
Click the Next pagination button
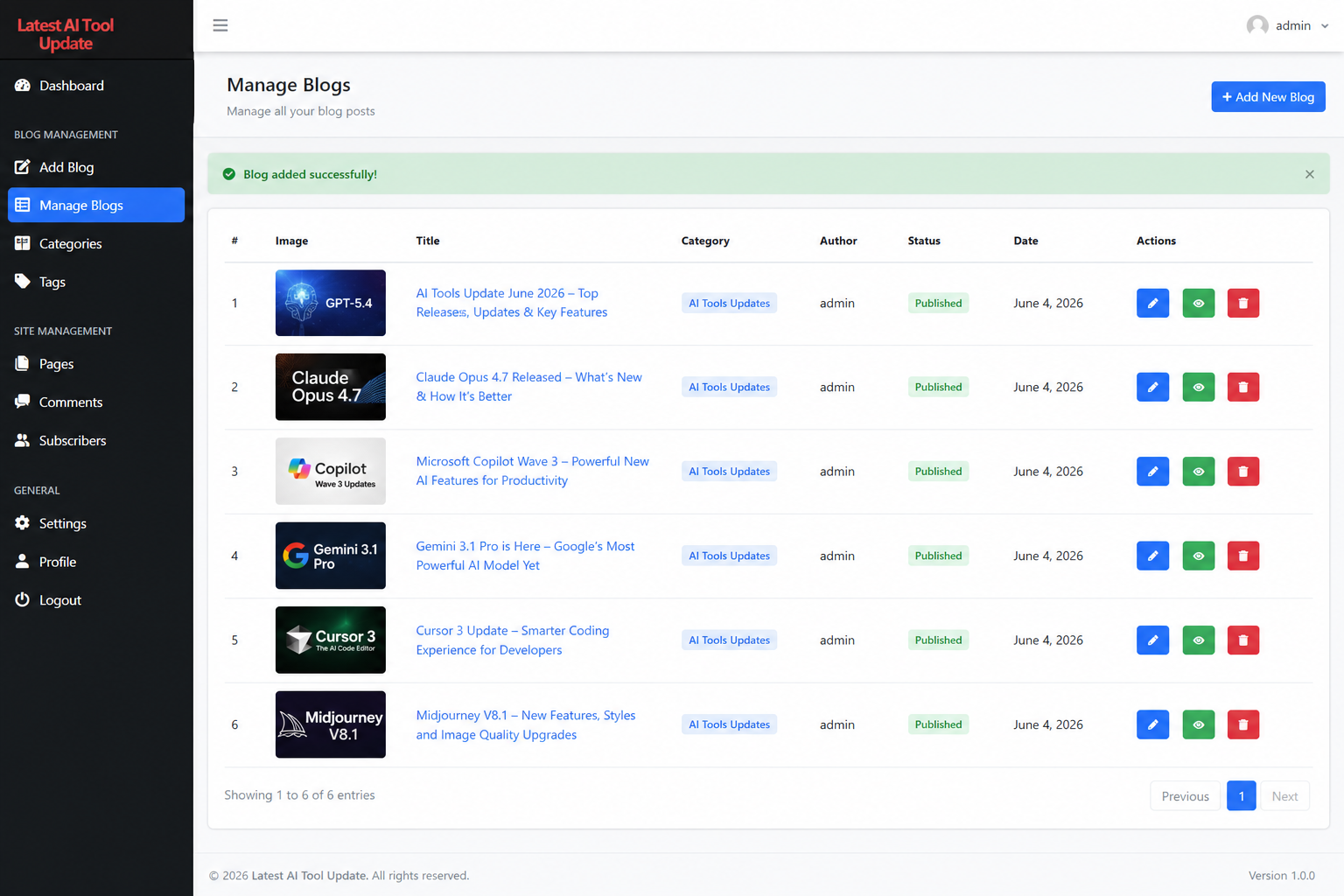1284,796
